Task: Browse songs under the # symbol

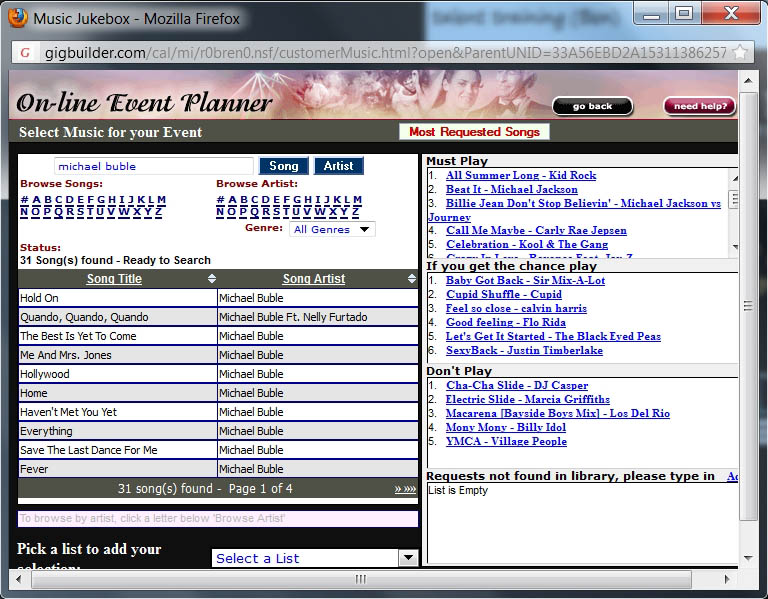Action: click(24, 200)
